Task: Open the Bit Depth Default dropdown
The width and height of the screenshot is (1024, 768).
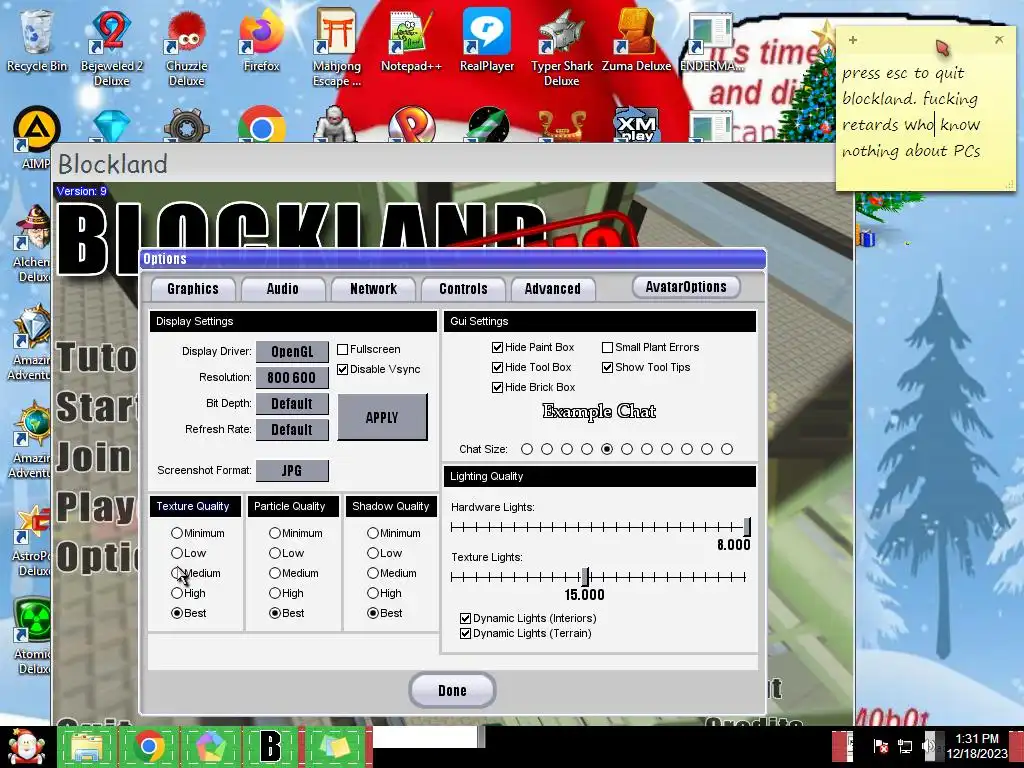Action: coord(292,404)
